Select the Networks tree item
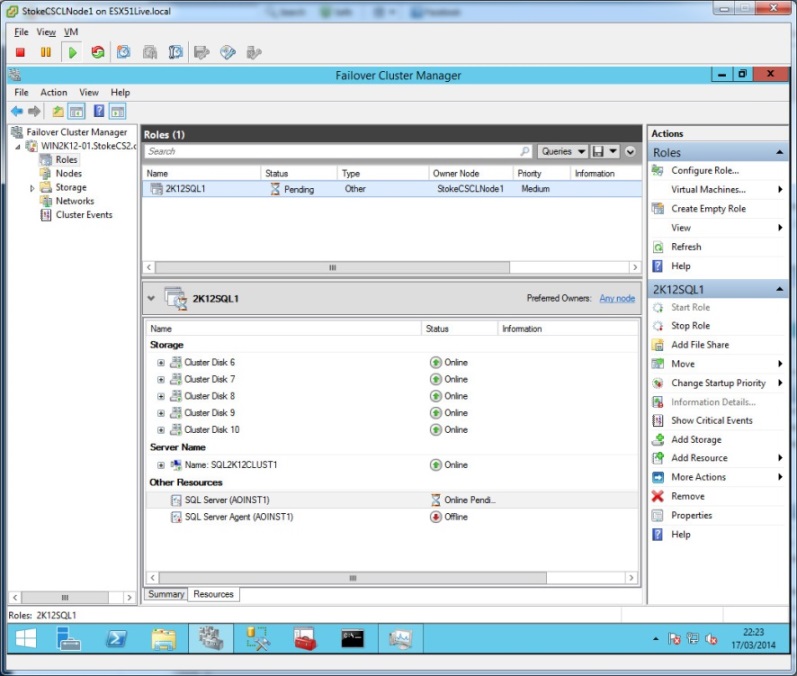Image resolution: width=797 pixels, height=676 pixels. 75,201
